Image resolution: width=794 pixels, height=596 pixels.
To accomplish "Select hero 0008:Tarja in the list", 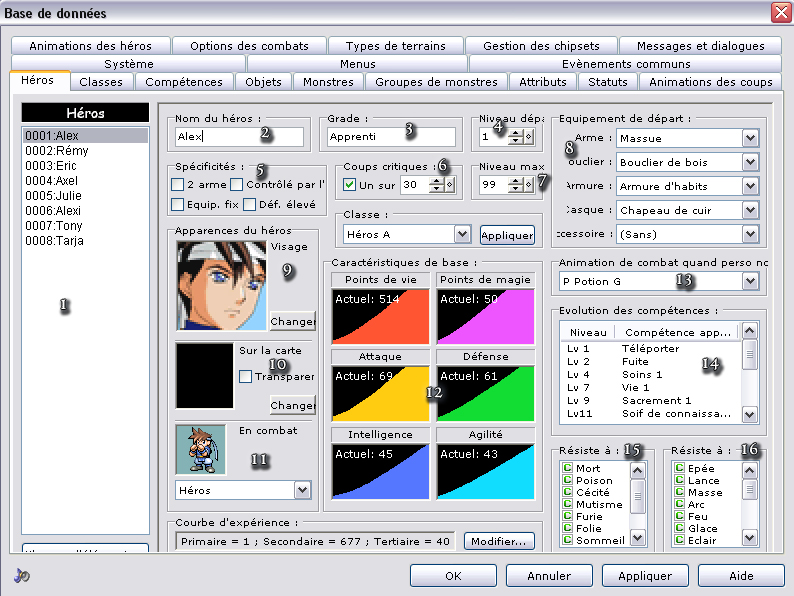I will coord(85,241).
